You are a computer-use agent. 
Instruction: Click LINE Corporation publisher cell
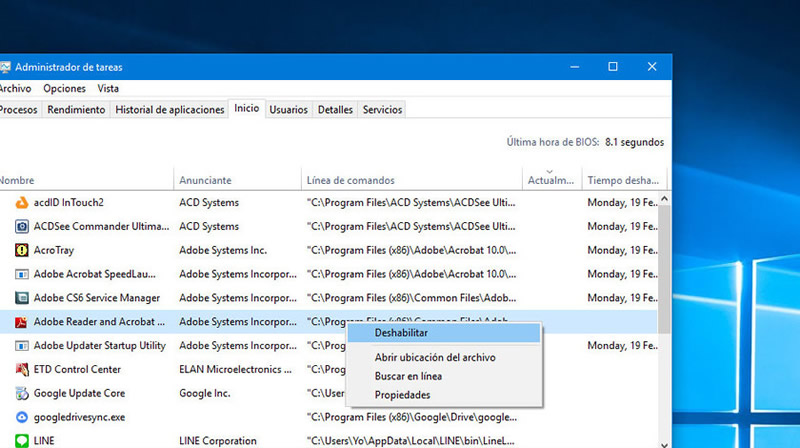218,441
